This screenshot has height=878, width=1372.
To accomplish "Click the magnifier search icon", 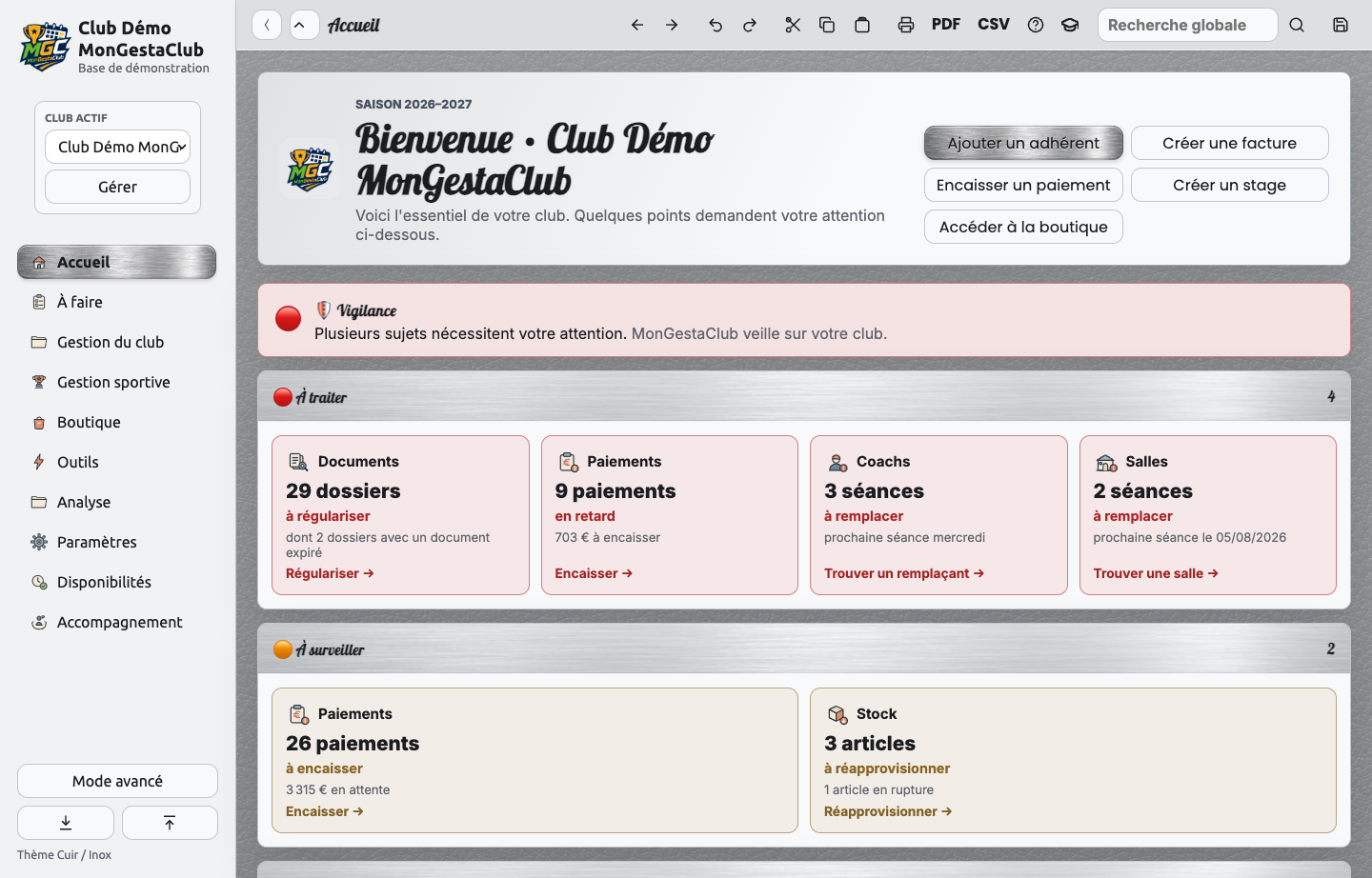I will [1297, 25].
